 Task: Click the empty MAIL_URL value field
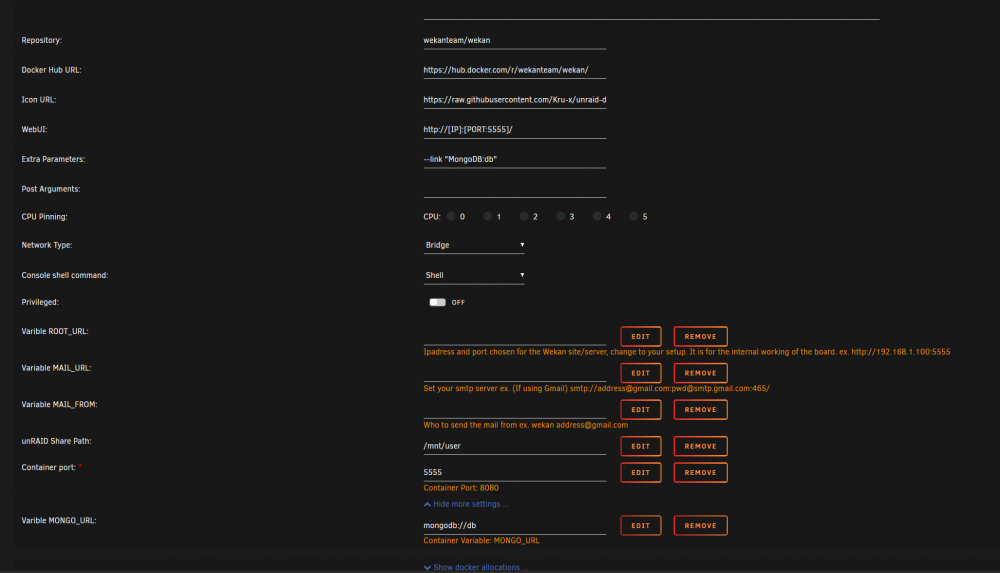click(x=515, y=373)
